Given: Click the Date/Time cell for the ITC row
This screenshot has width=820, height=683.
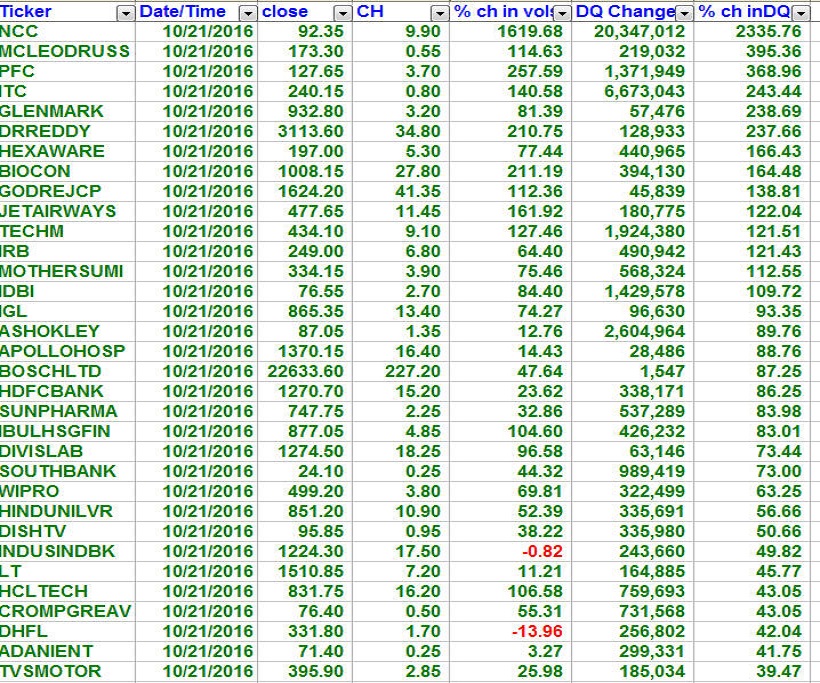Looking at the screenshot, I should [x=208, y=91].
